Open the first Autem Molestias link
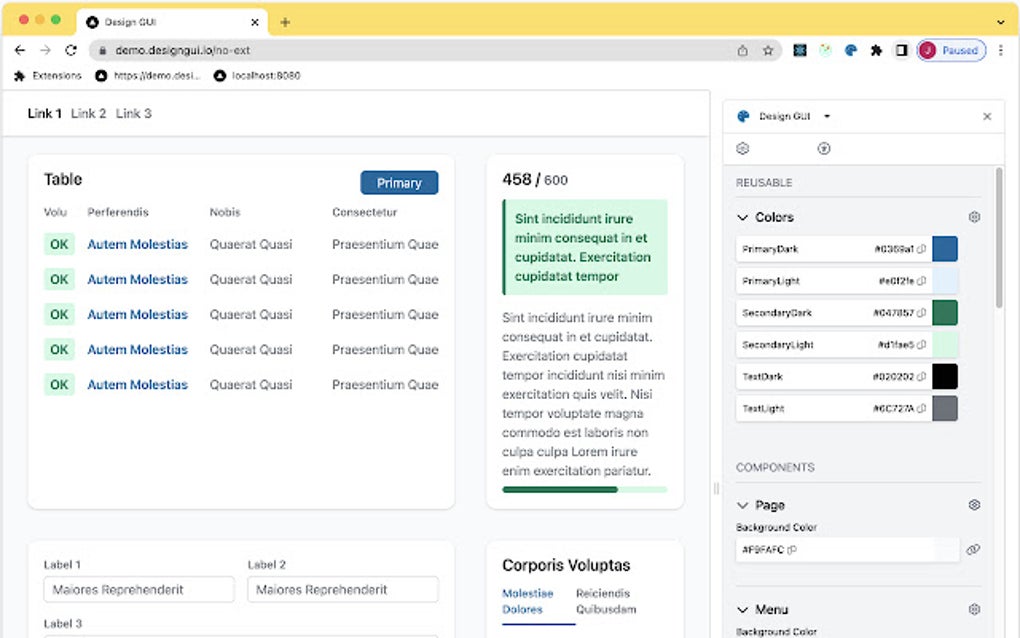 137,244
